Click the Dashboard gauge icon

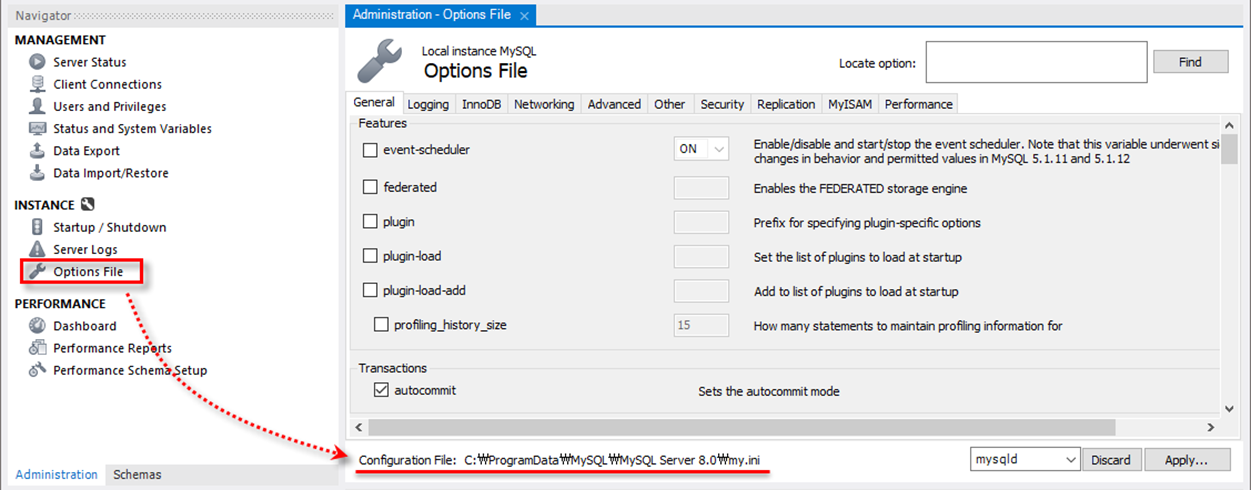pos(37,326)
